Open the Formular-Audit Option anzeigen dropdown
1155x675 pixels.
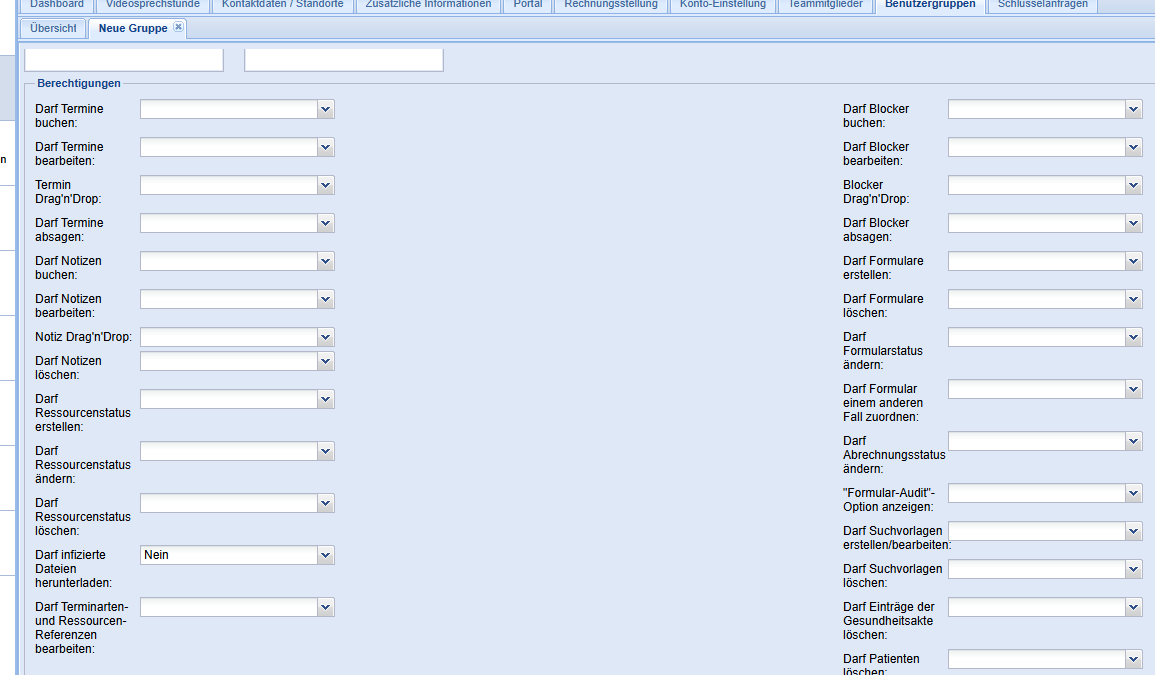point(1133,493)
